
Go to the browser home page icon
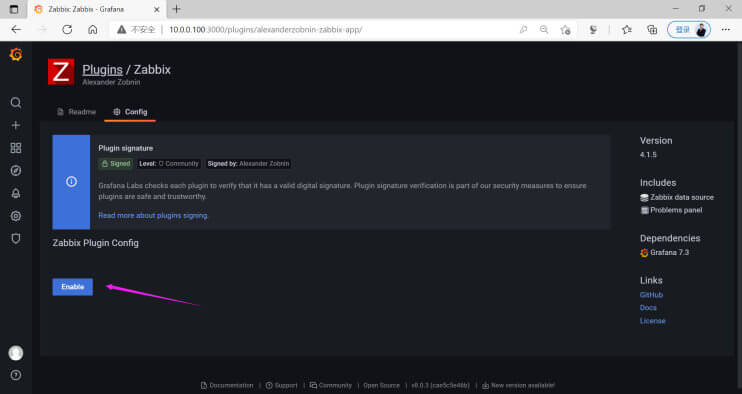pyautogui.click(x=93, y=29)
